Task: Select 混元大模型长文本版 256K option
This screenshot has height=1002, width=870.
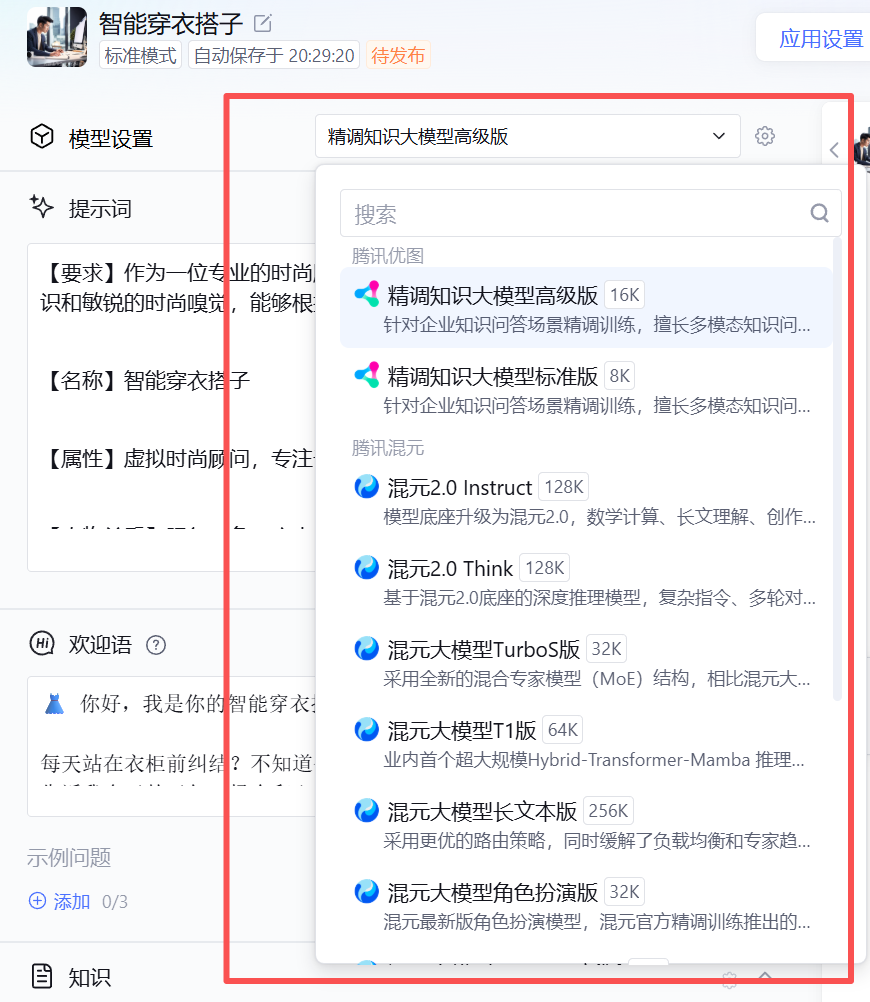Action: 586,824
